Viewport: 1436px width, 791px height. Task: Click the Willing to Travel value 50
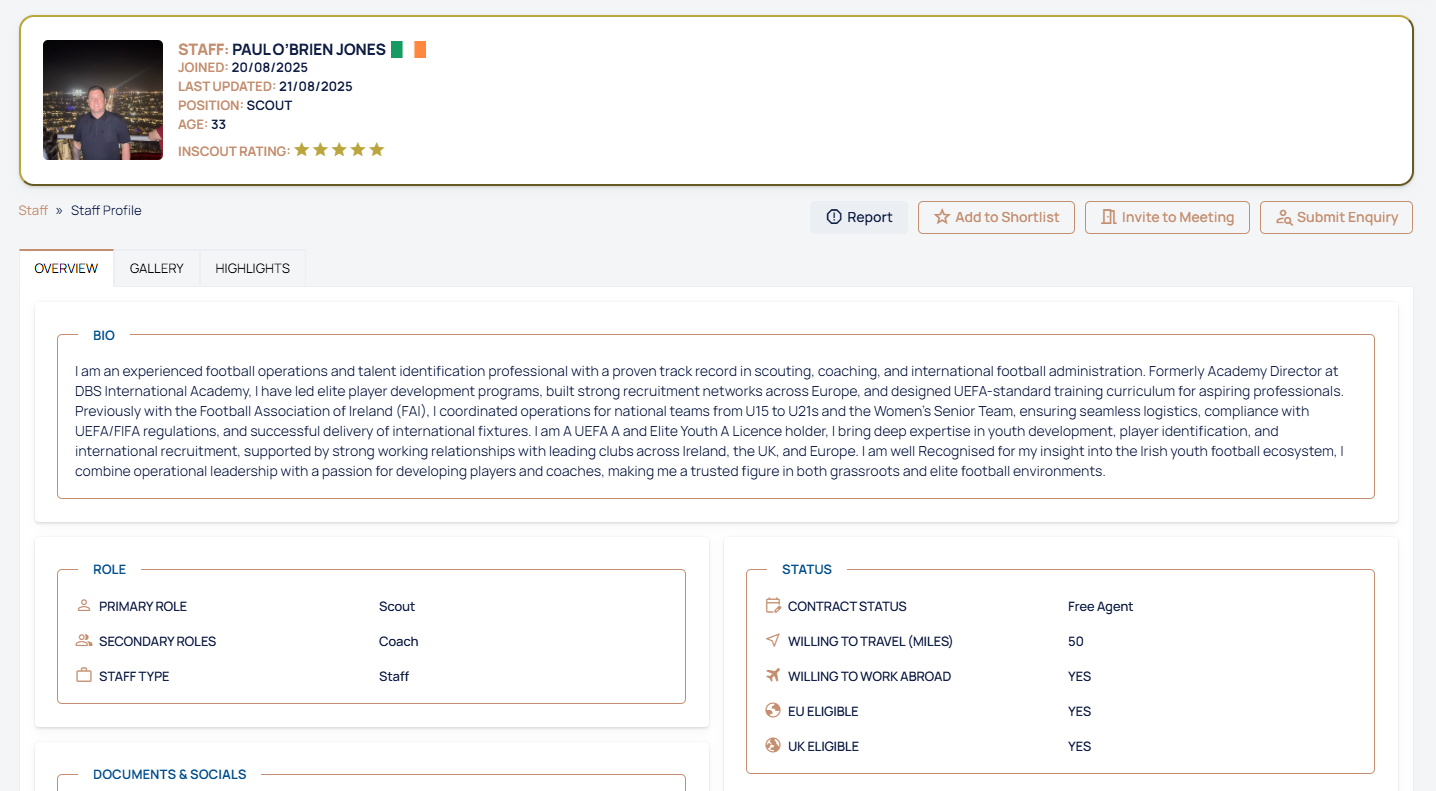pyautogui.click(x=1076, y=641)
